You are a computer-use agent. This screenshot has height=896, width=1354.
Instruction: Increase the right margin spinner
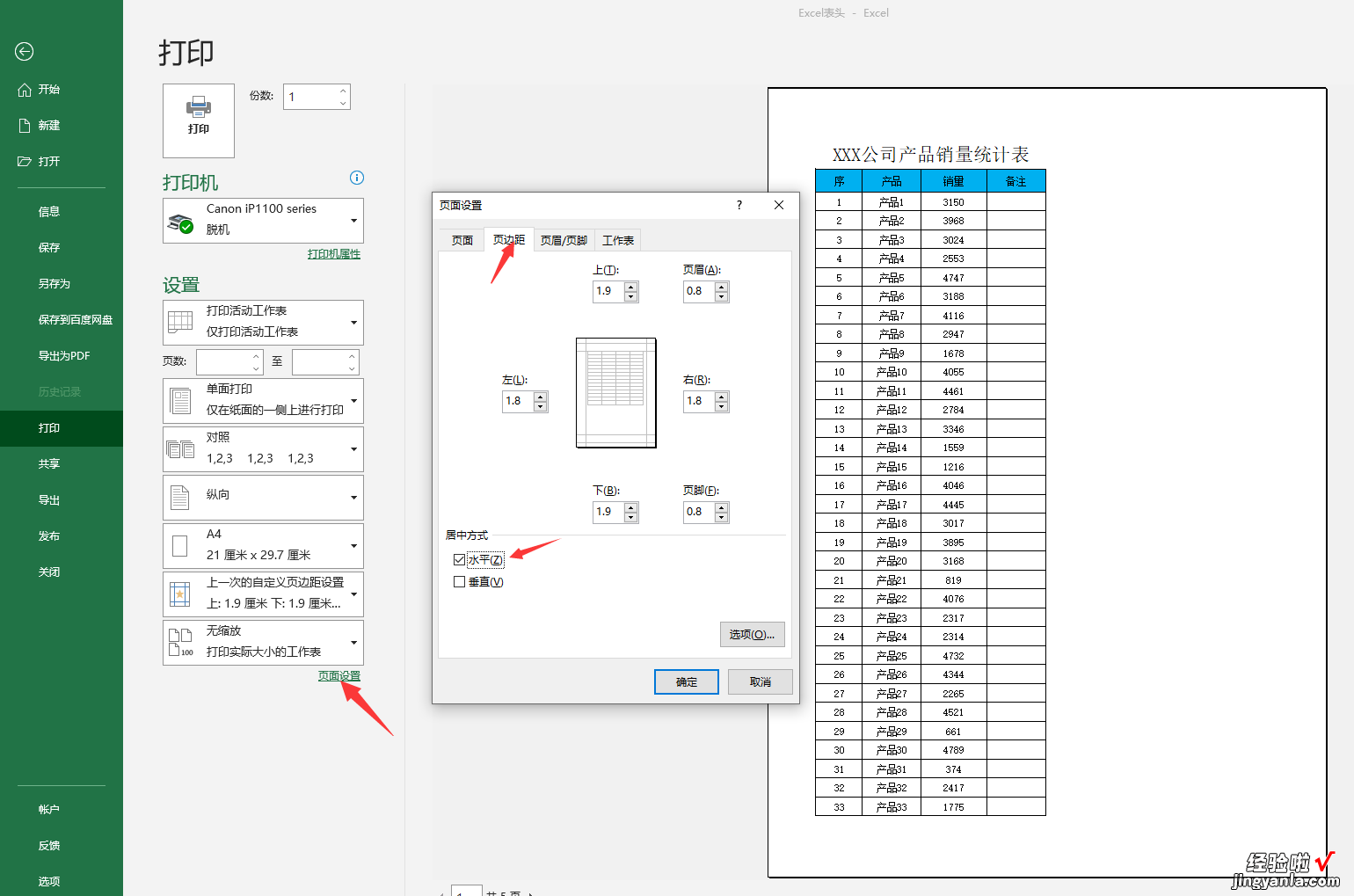tap(721, 397)
